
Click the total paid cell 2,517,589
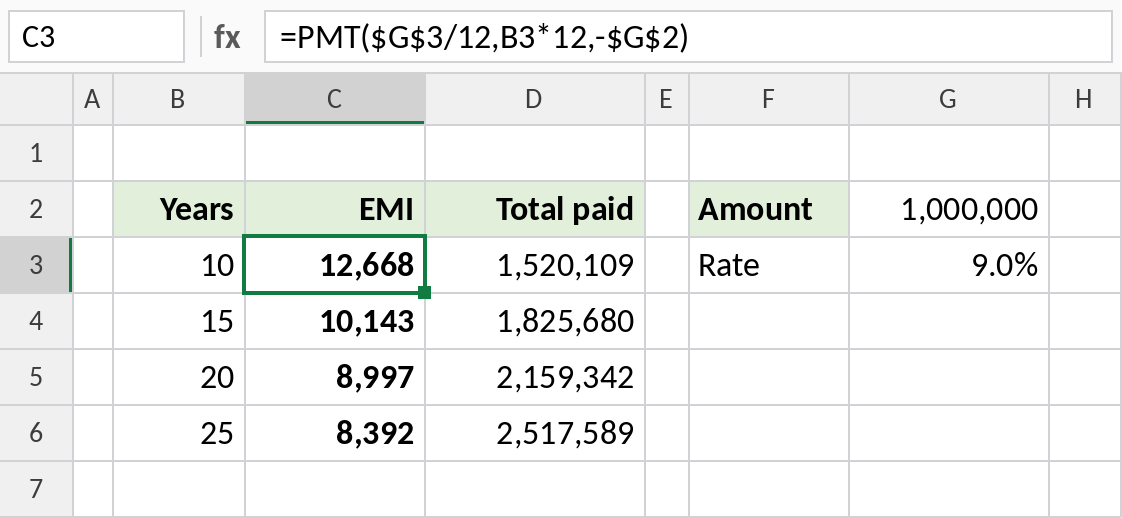(x=535, y=433)
